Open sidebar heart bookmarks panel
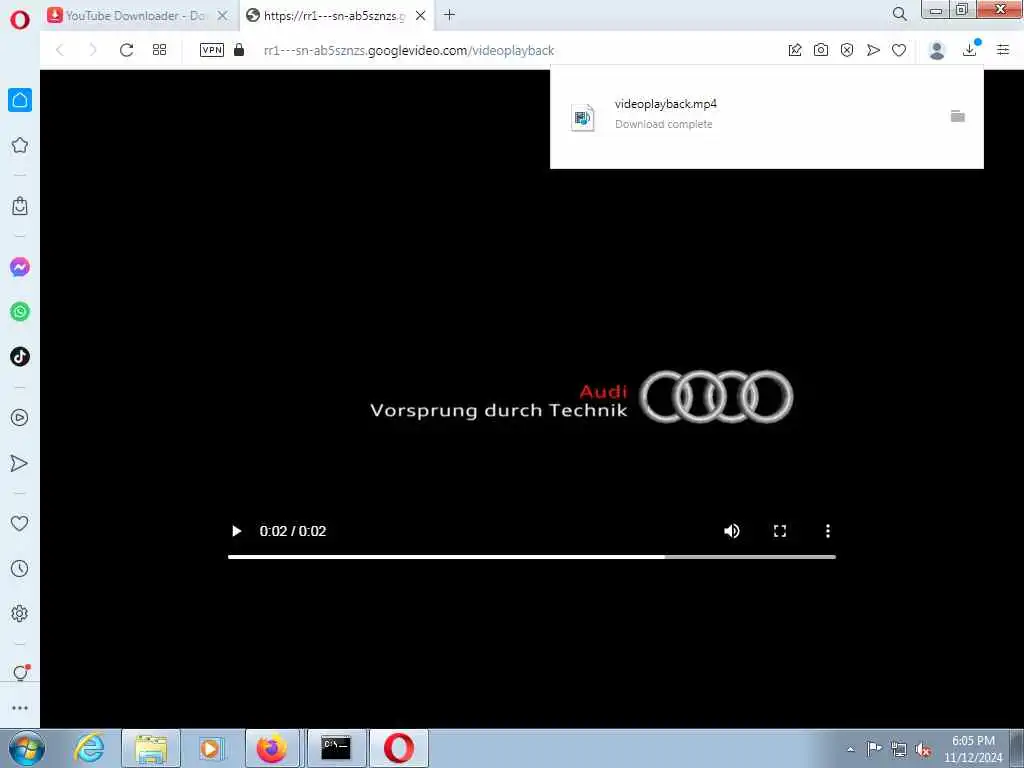Image resolution: width=1024 pixels, height=768 pixels. point(20,523)
